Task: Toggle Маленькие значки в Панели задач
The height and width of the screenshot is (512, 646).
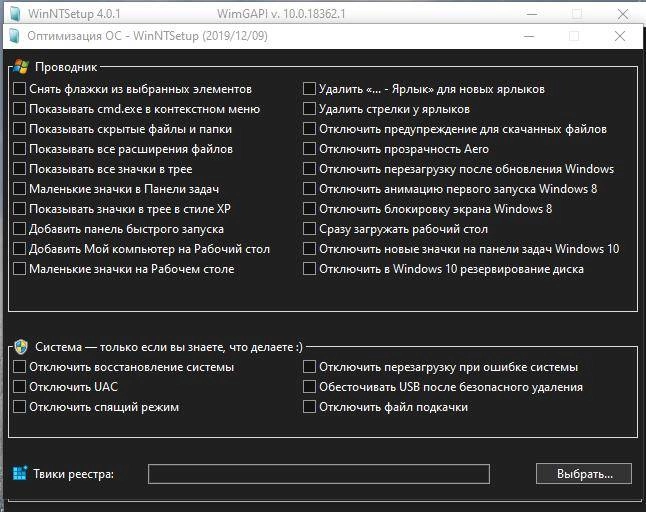Action: 19,189
